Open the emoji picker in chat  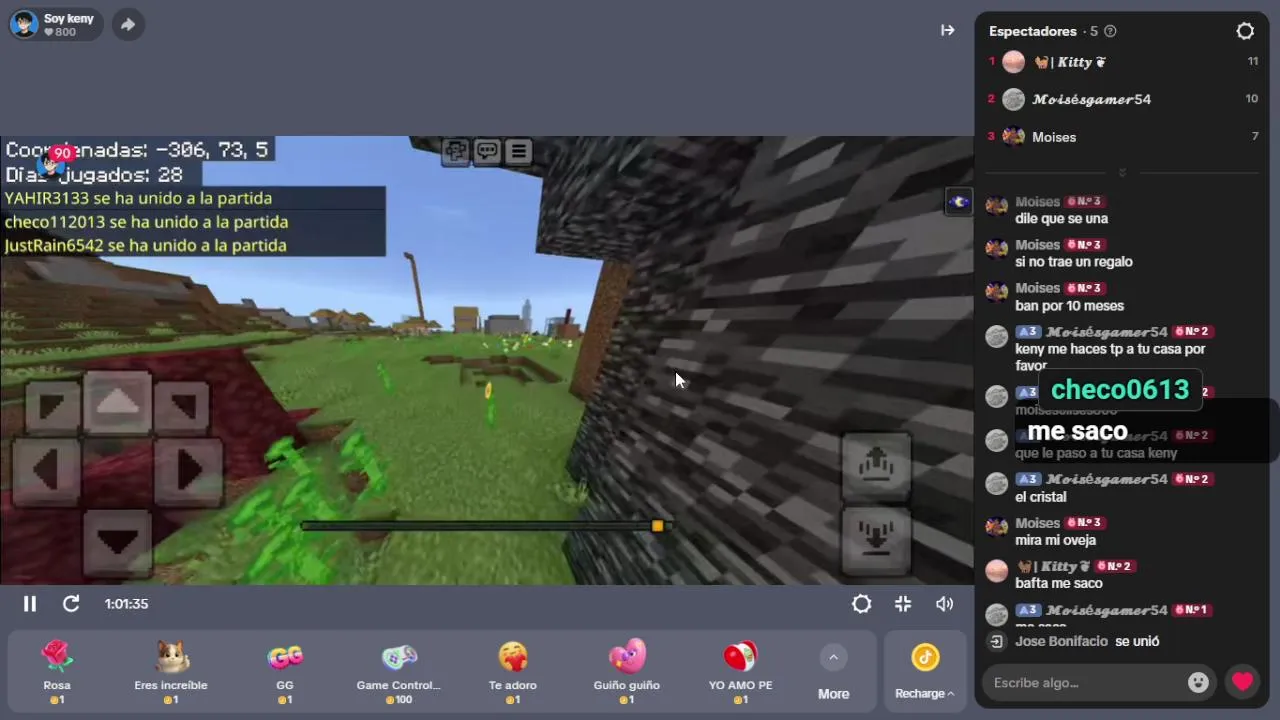1198,683
